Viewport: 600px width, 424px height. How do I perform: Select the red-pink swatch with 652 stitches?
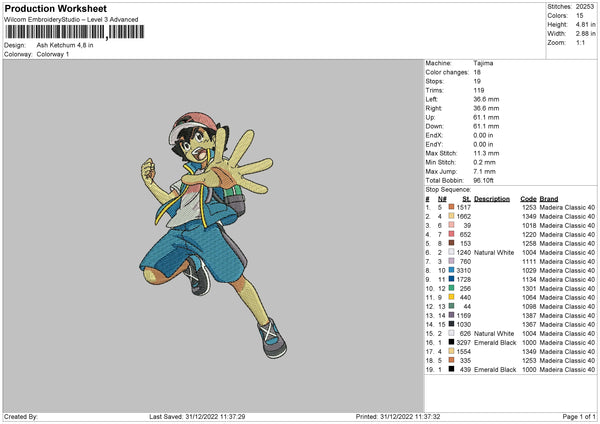[452, 234]
